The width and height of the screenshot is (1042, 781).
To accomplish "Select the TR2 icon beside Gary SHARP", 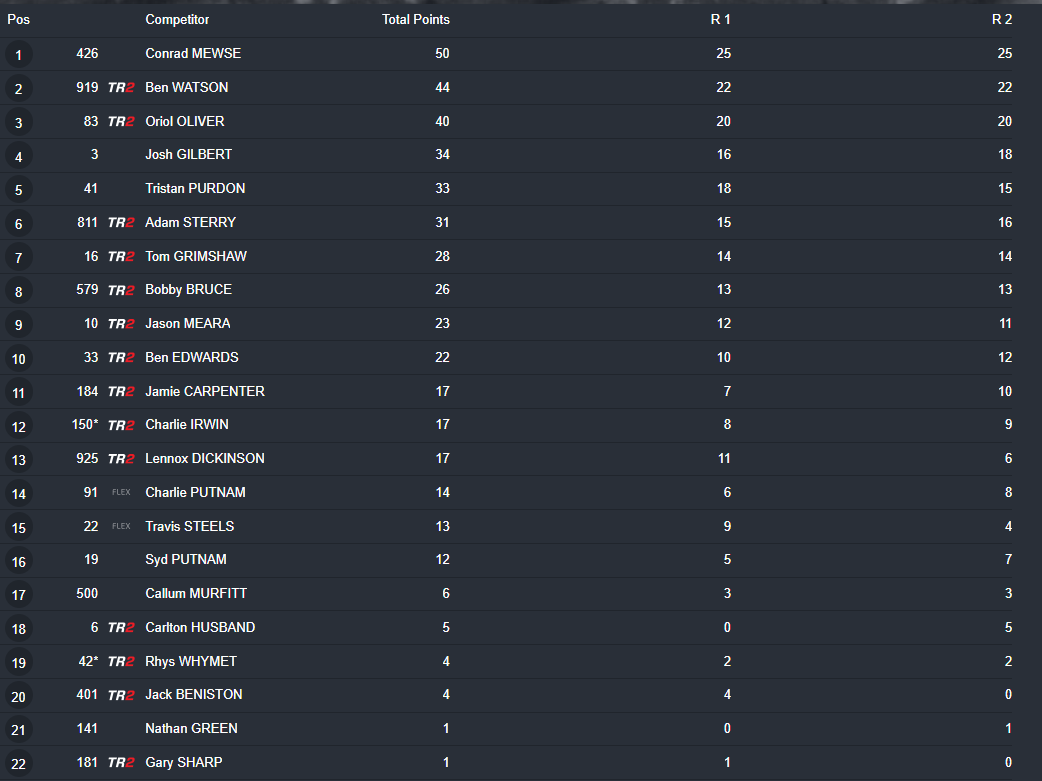I will coord(121,763).
